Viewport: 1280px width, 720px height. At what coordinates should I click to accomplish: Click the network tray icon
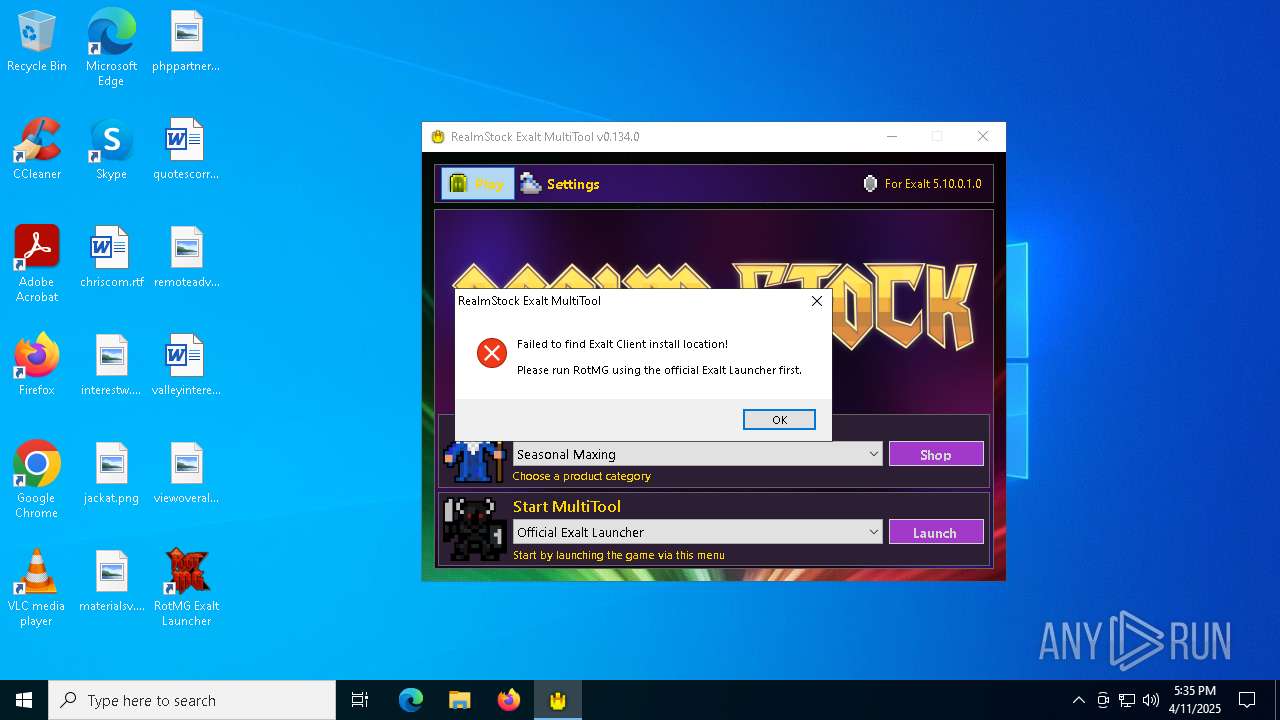click(1127, 700)
